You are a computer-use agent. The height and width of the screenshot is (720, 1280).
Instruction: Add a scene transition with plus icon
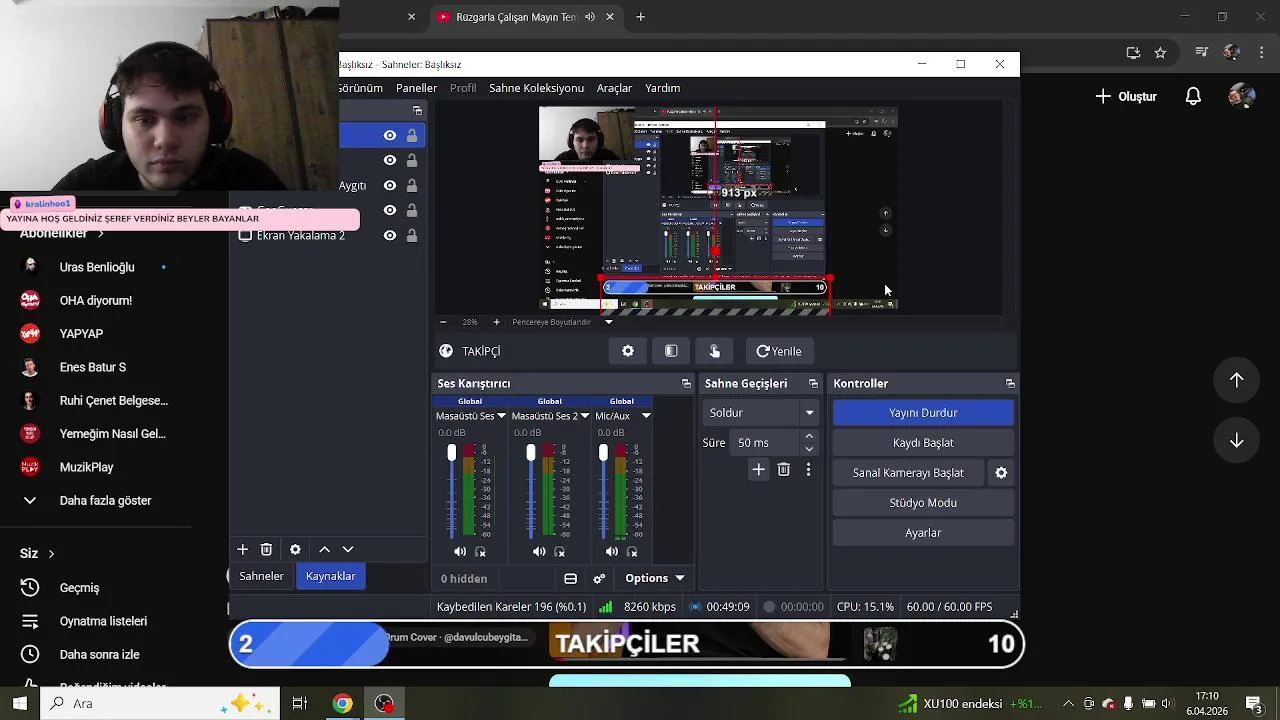pos(758,469)
